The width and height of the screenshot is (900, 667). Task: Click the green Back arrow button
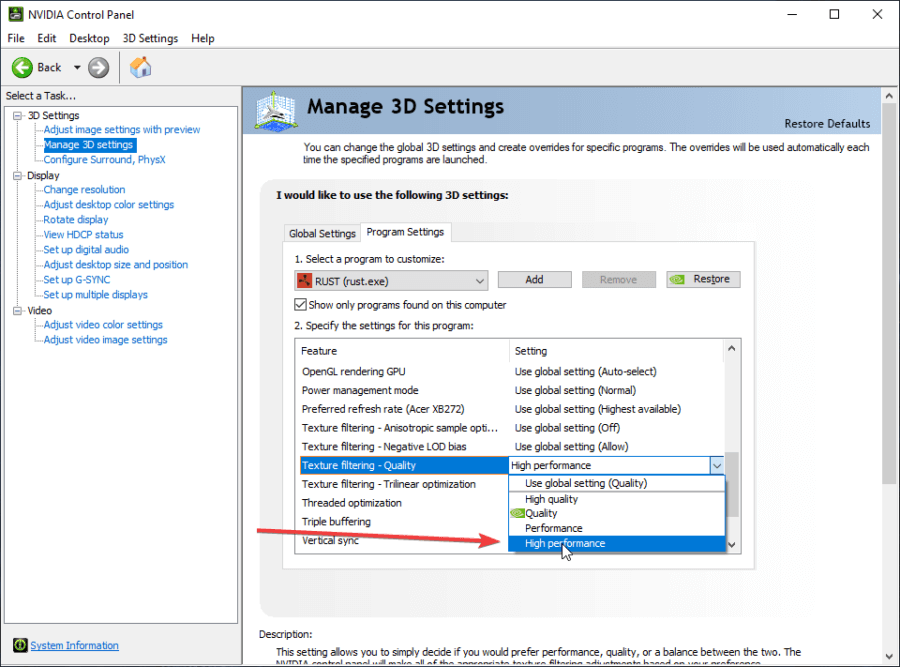(22, 67)
